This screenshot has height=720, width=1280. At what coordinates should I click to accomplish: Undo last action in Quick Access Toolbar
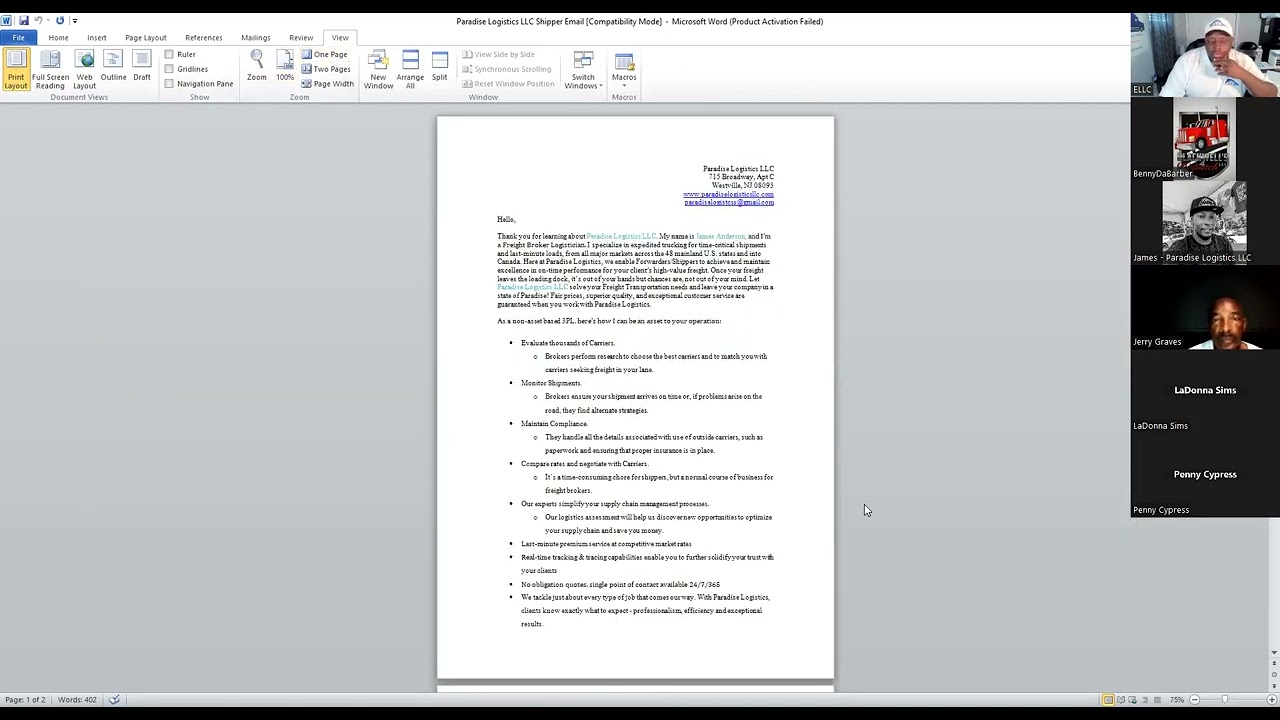[38, 20]
